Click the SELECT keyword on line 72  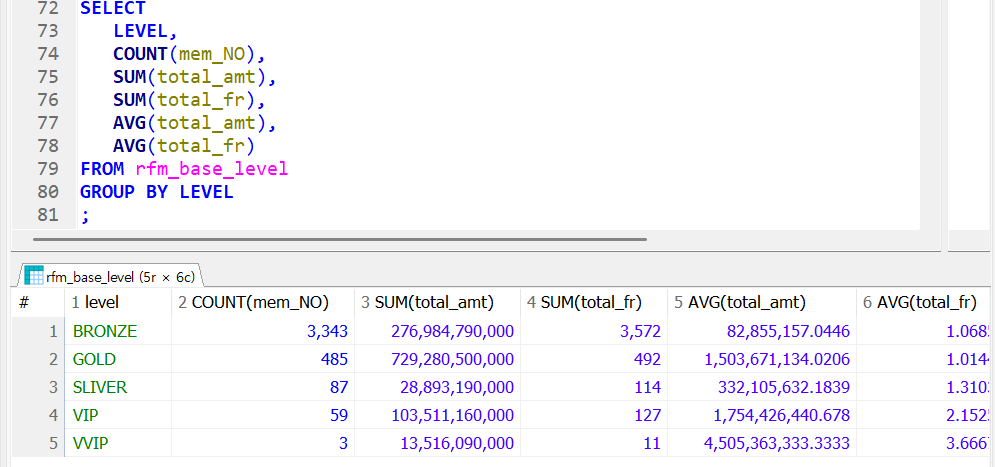[x=113, y=8]
